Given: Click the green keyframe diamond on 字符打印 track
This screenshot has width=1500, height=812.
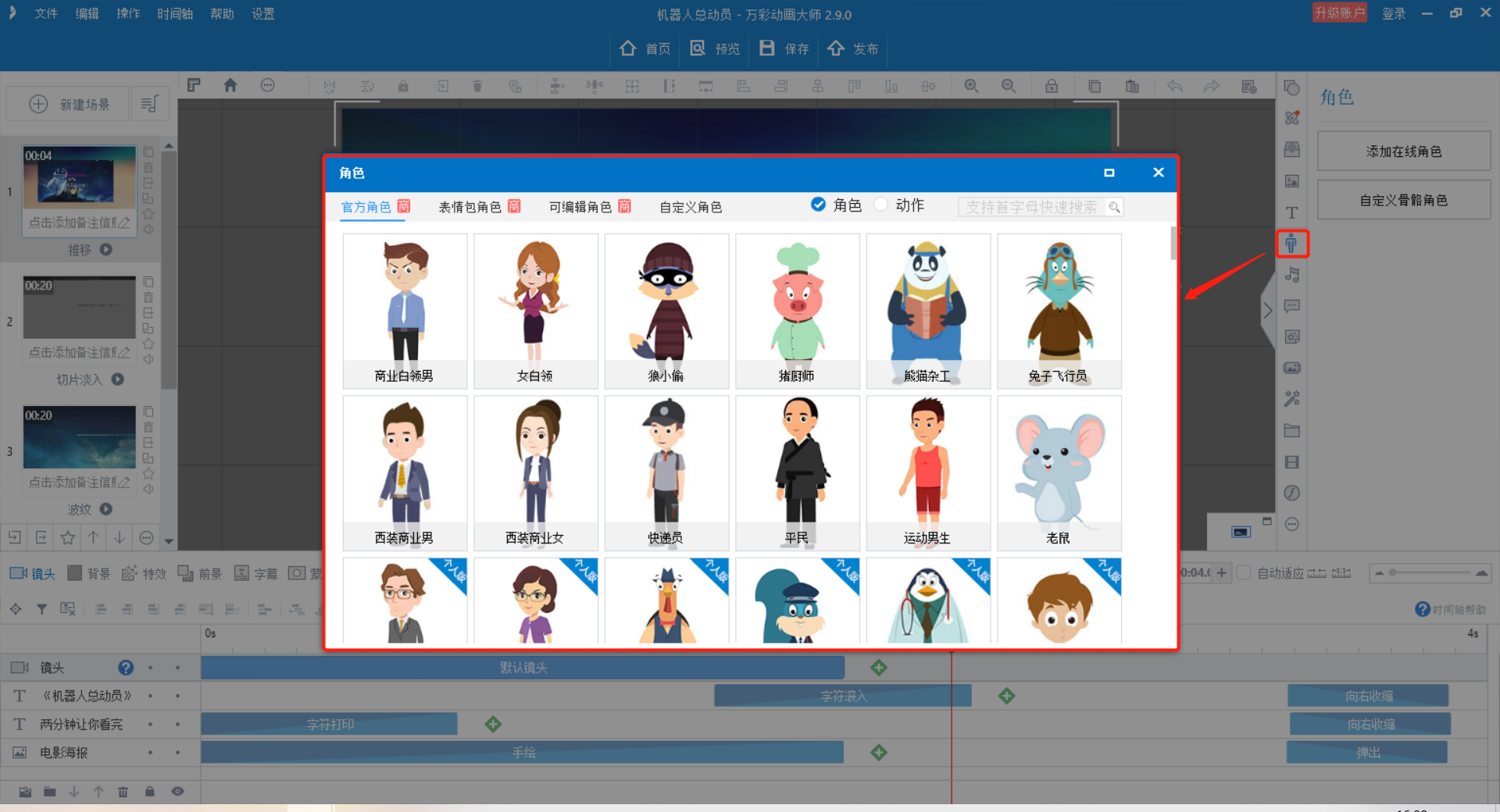Looking at the screenshot, I should [x=493, y=725].
